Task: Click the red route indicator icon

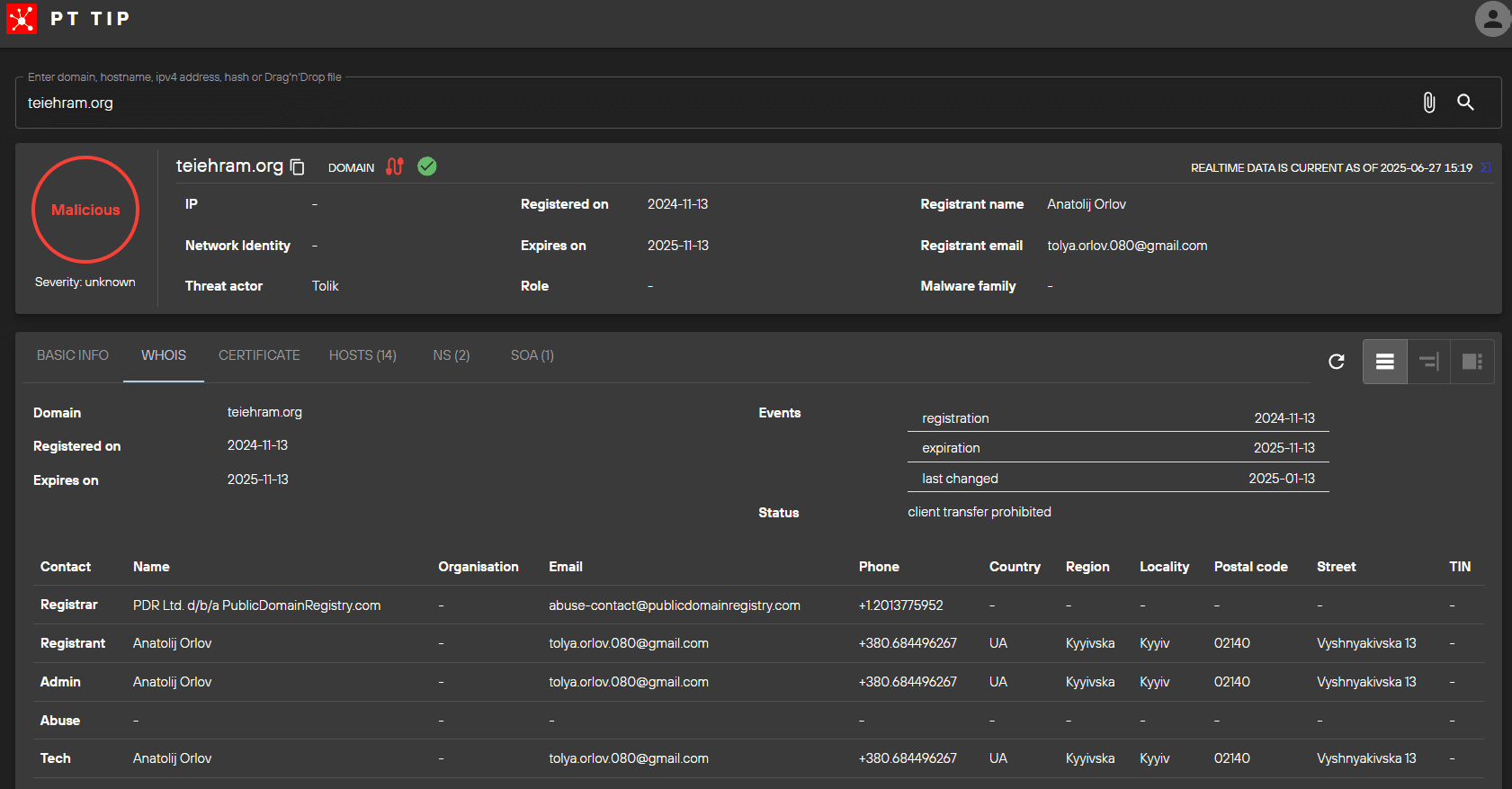Action: (x=395, y=166)
